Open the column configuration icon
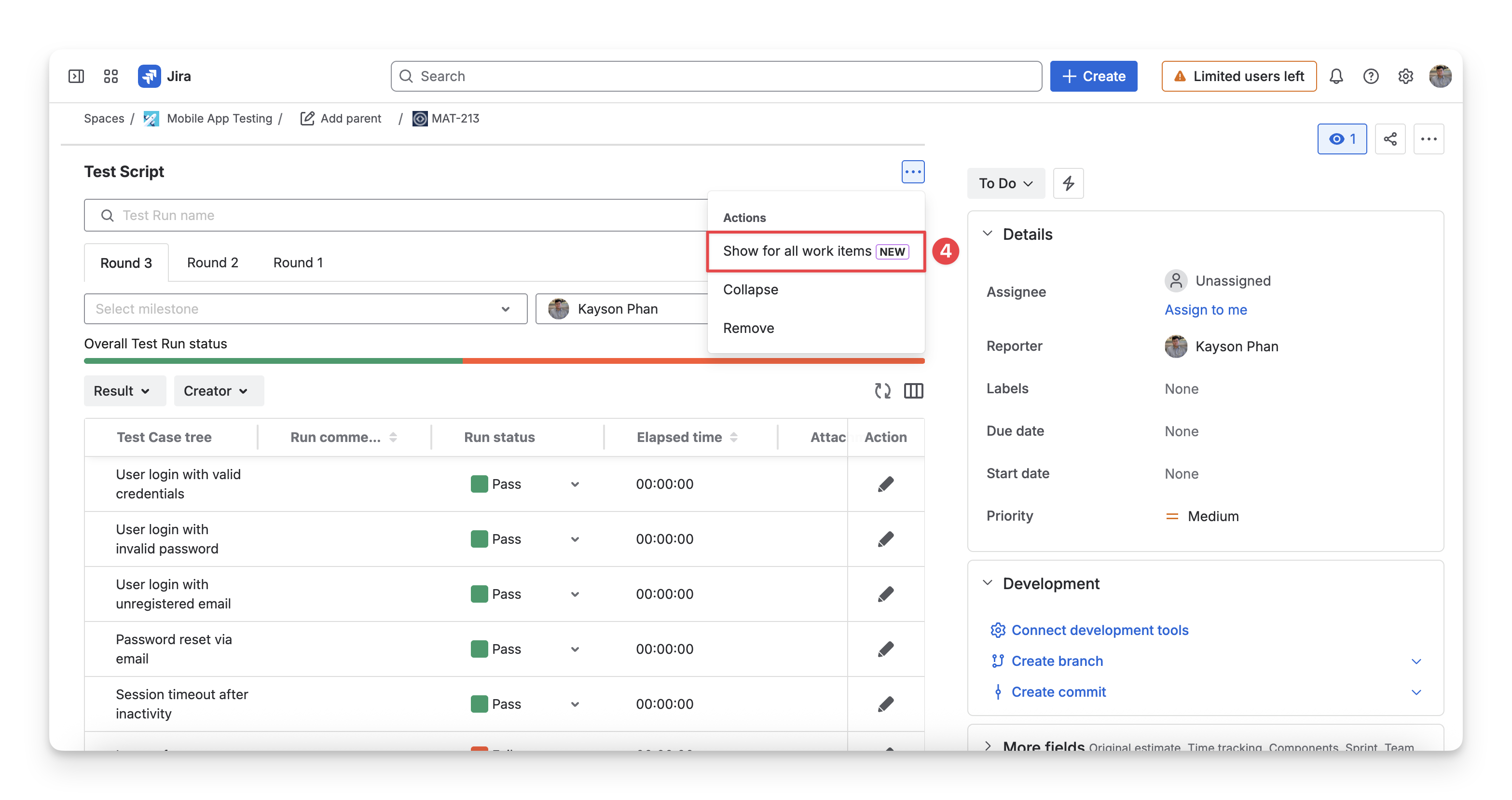 pos(913,390)
